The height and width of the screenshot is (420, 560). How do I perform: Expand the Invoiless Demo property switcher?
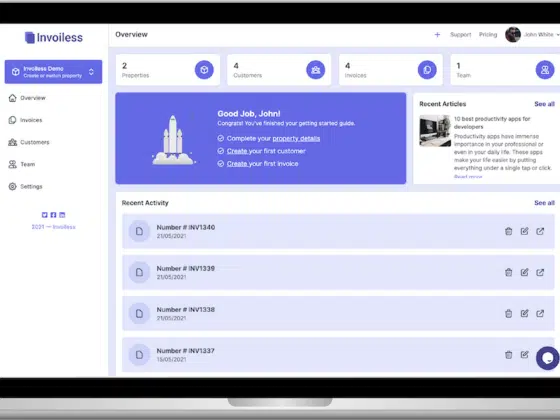(53, 72)
